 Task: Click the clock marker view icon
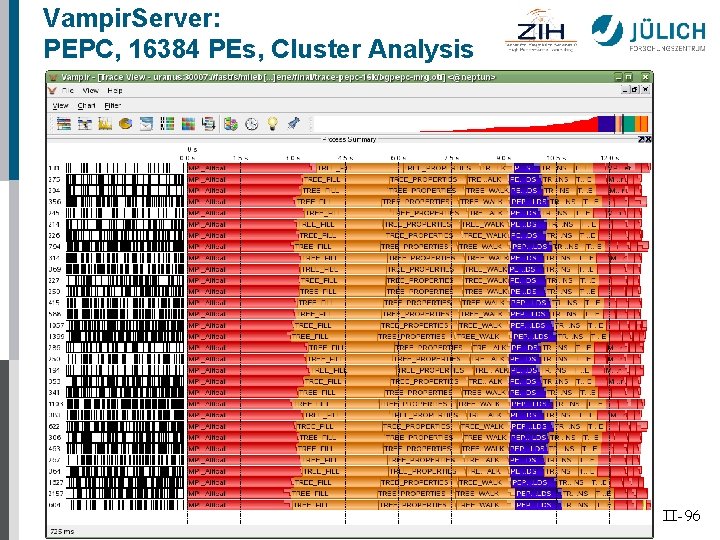[x=252, y=124]
